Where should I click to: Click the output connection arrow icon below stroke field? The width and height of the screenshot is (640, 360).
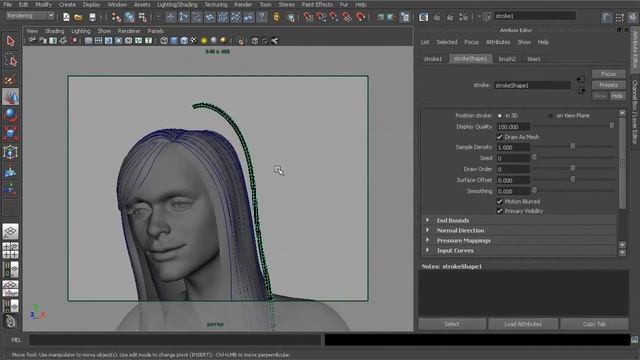[x=582, y=90]
